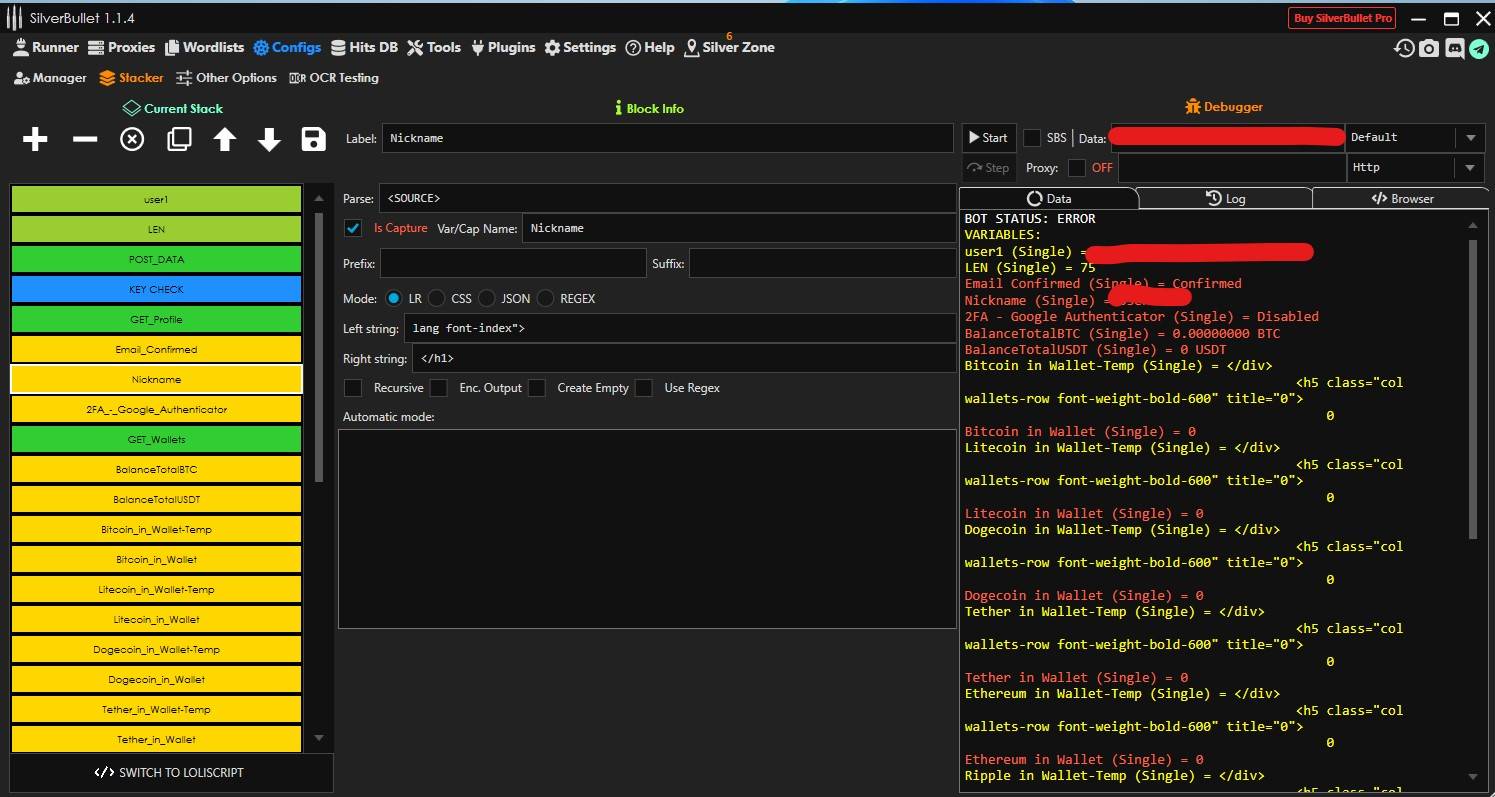Open the Other Options sub-tab
The image size is (1495, 797).
coord(226,77)
